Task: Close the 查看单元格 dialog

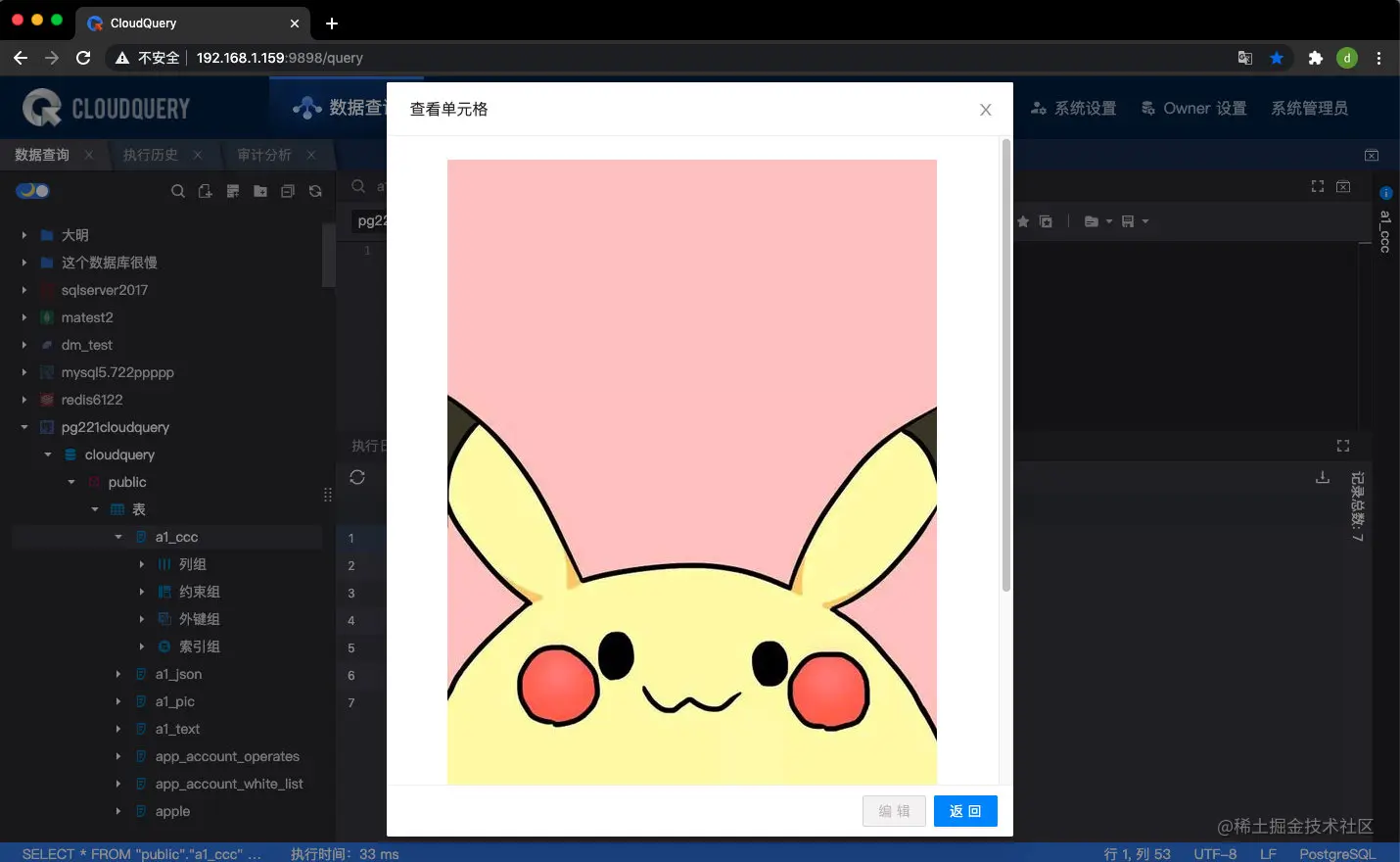Action: click(986, 110)
